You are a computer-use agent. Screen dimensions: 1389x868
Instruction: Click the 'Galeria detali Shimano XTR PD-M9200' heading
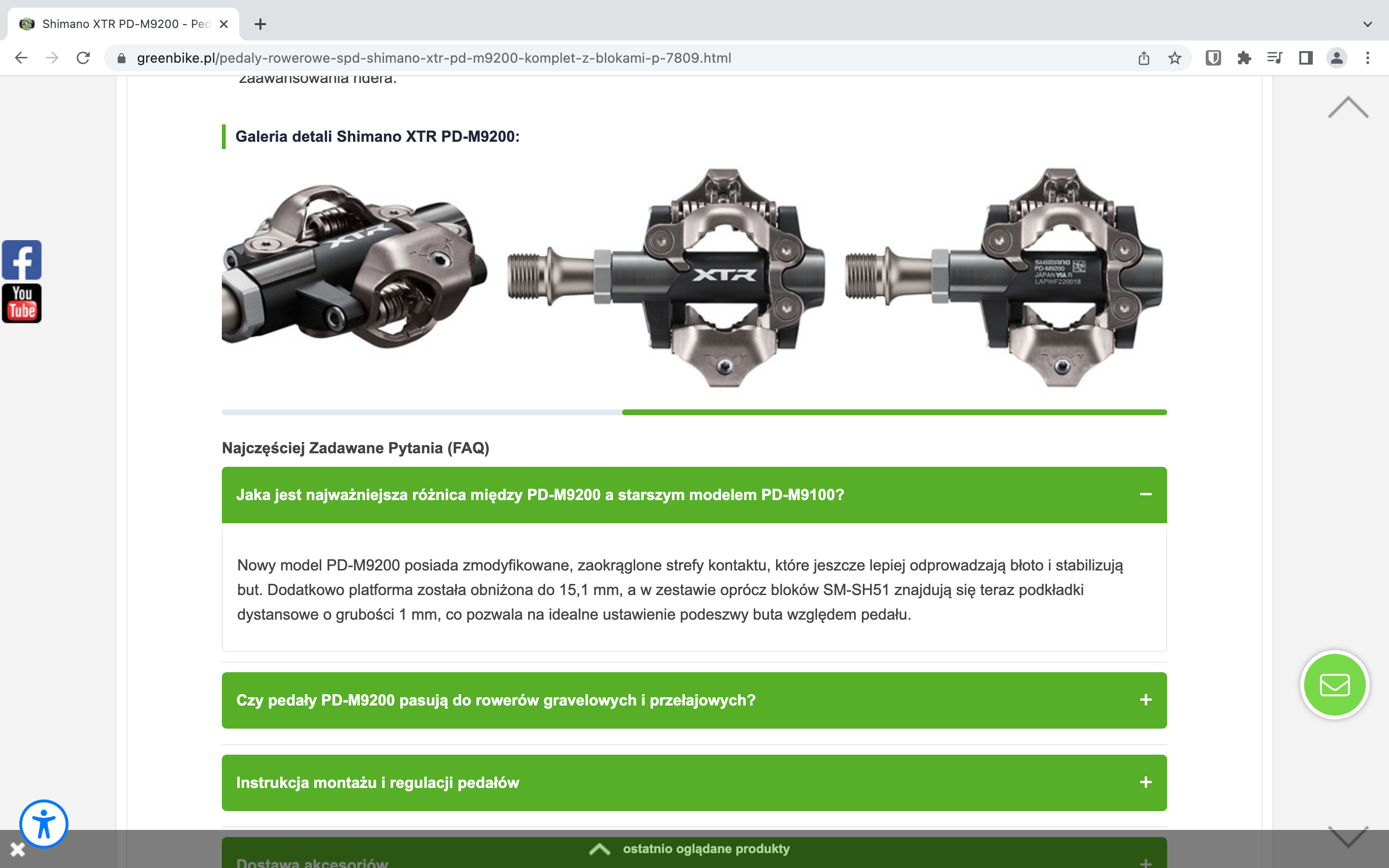tap(377, 136)
